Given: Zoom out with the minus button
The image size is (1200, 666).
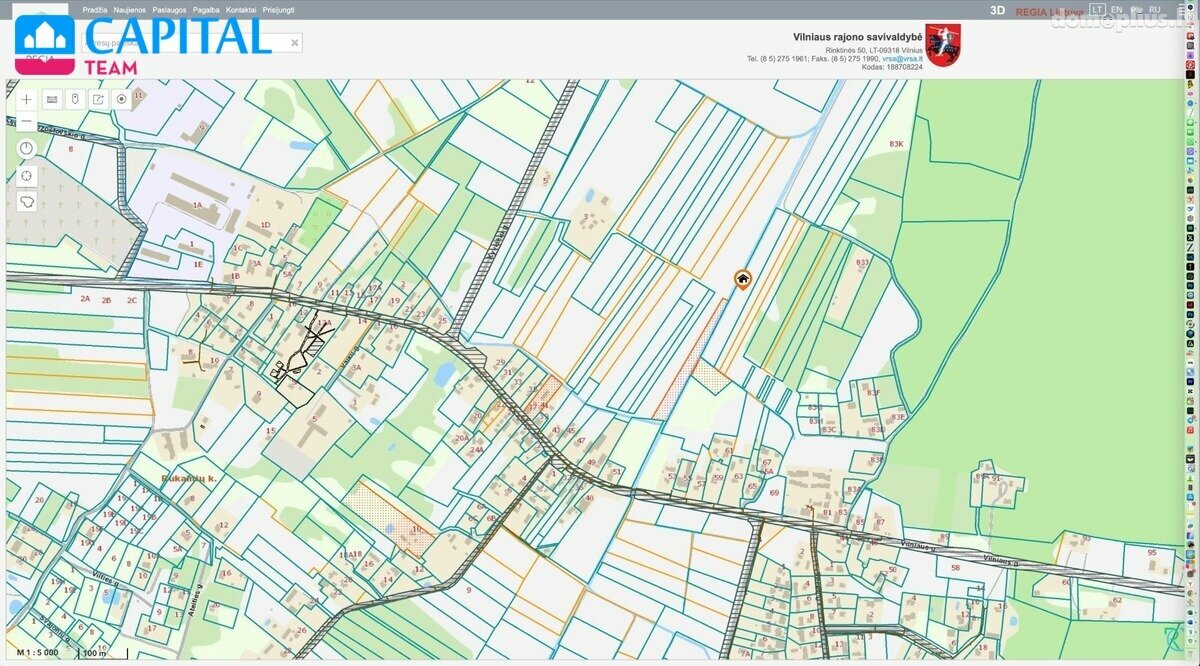Looking at the screenshot, I should tap(26, 121).
